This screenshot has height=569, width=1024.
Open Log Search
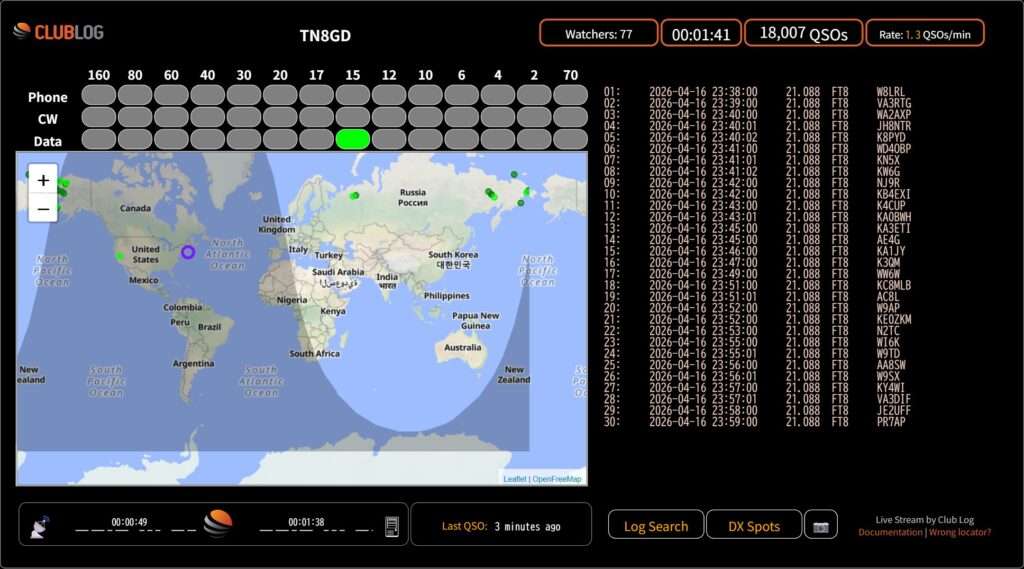pyautogui.click(x=655, y=526)
